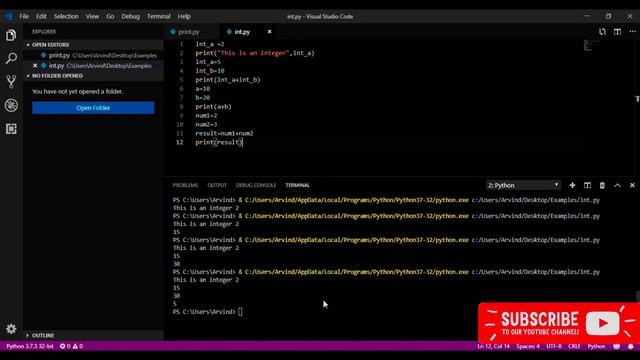Open the Debug view in activity bar
Screen dimensions: 640x360
pyautogui.click(x=11, y=105)
